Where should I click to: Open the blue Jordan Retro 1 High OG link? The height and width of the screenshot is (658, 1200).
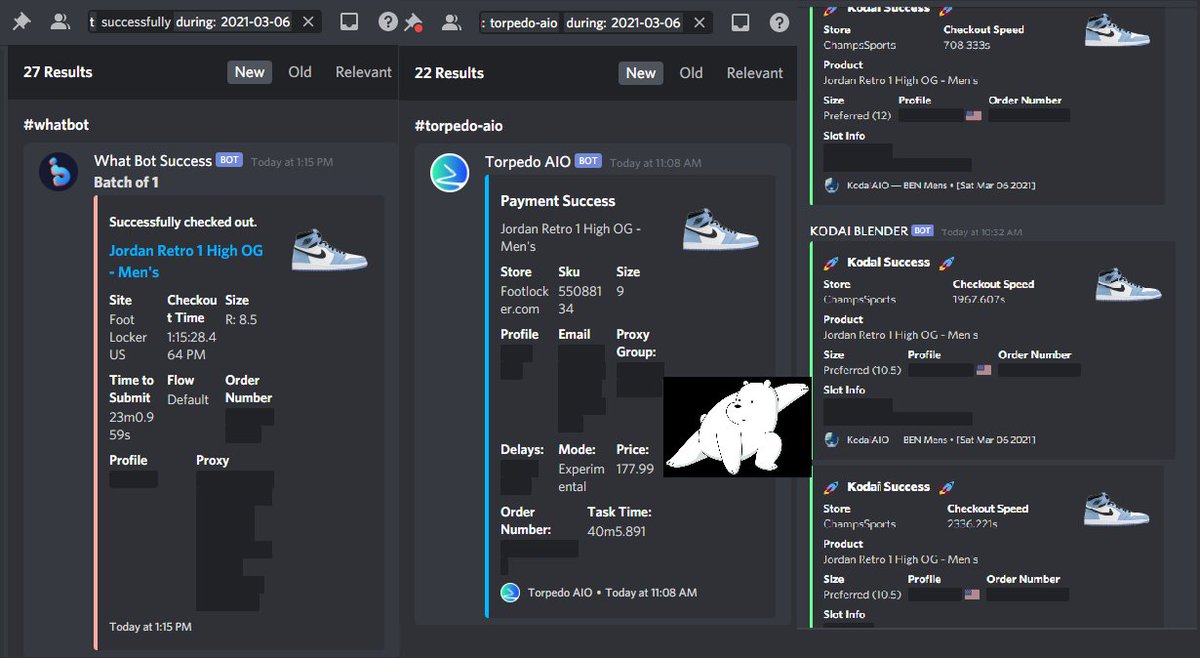(186, 261)
